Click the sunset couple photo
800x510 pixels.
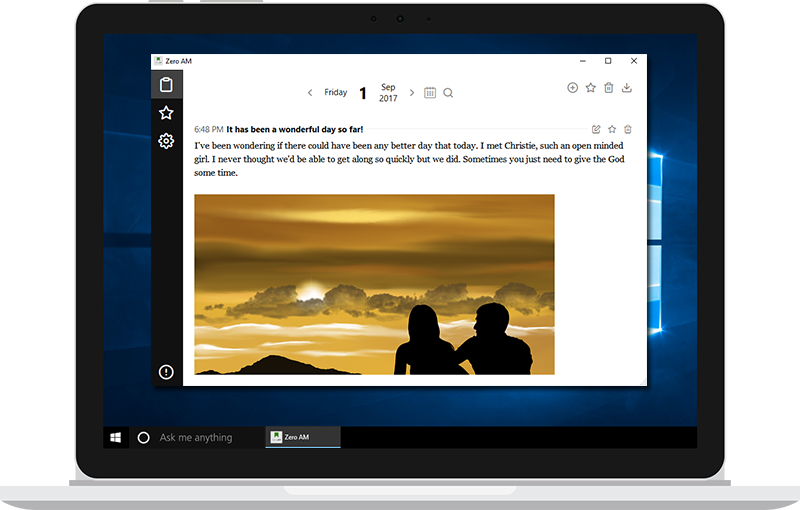(374, 284)
